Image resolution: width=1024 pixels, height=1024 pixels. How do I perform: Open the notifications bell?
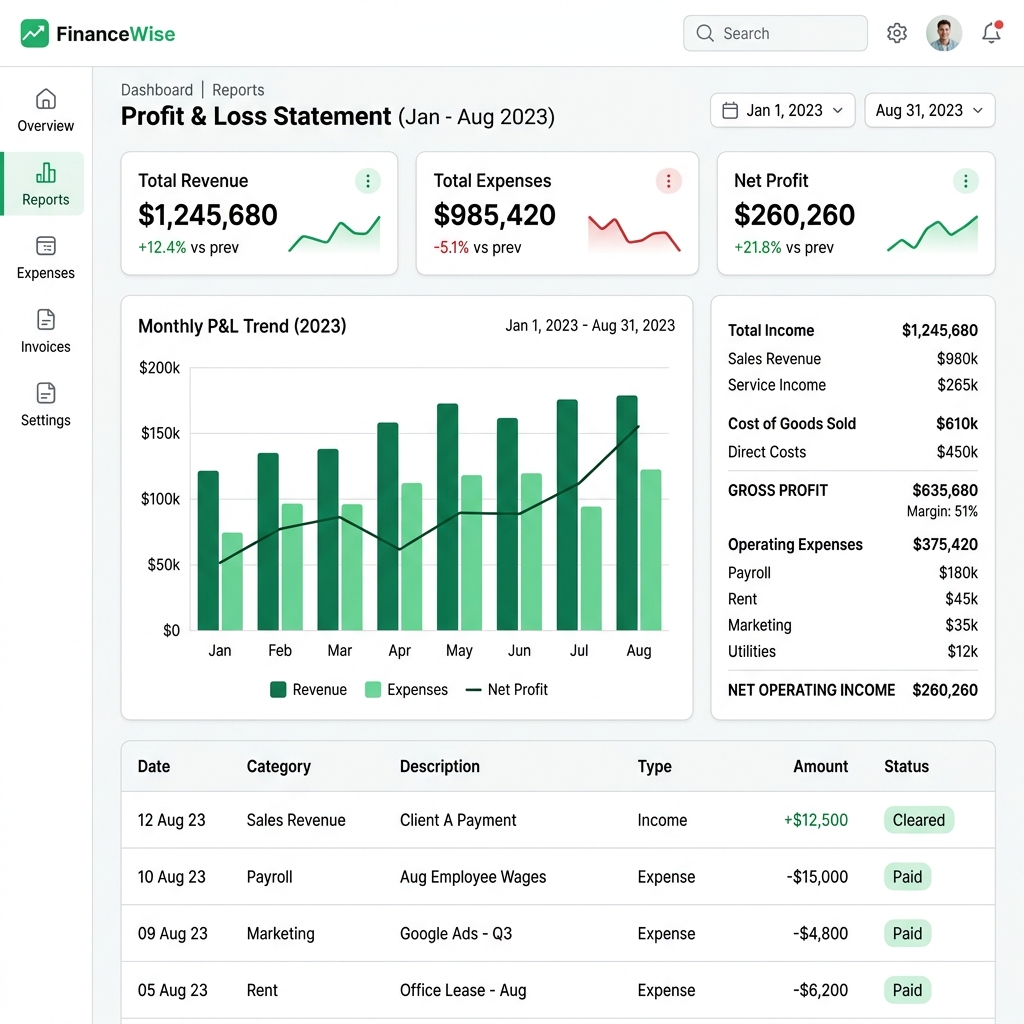click(991, 33)
